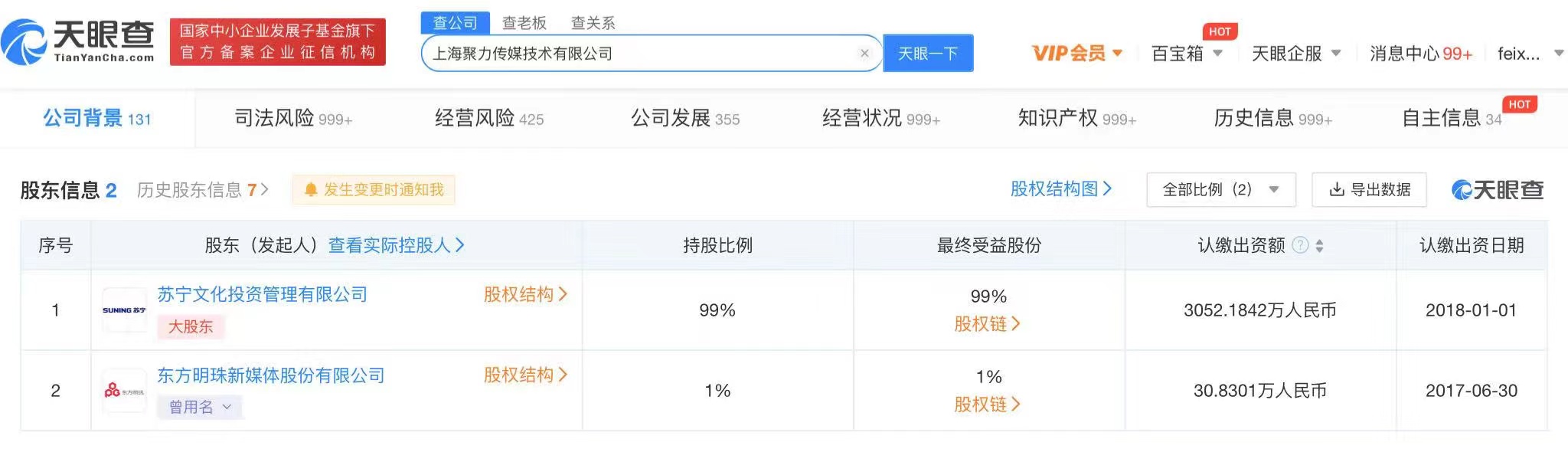Viewport: 1568px width, 462px height.
Task: Click the Oriental Pearl company logo
Action: pyautogui.click(x=124, y=391)
